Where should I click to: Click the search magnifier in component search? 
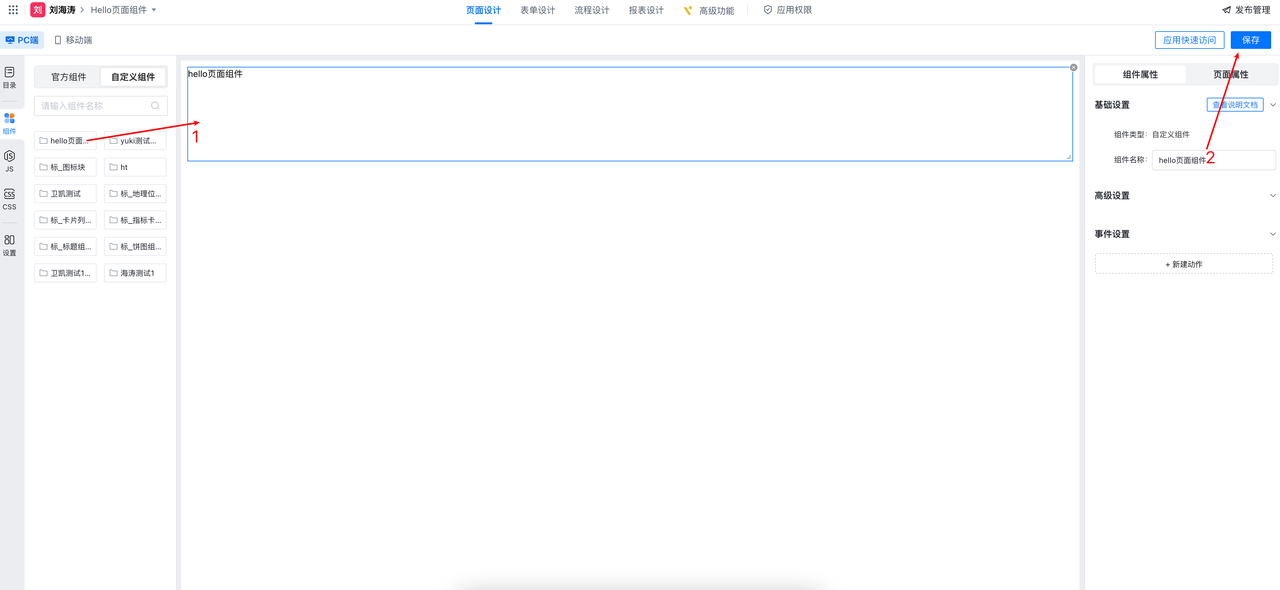click(x=155, y=106)
